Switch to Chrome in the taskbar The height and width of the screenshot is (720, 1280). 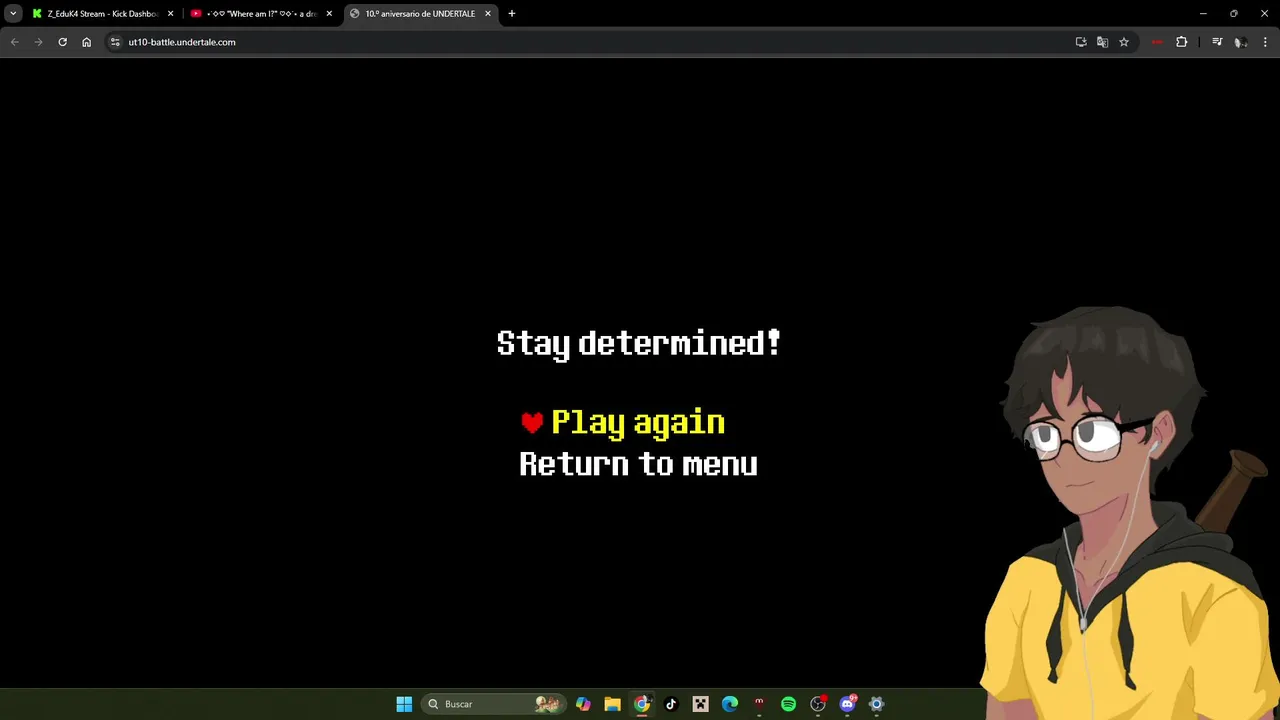click(642, 704)
